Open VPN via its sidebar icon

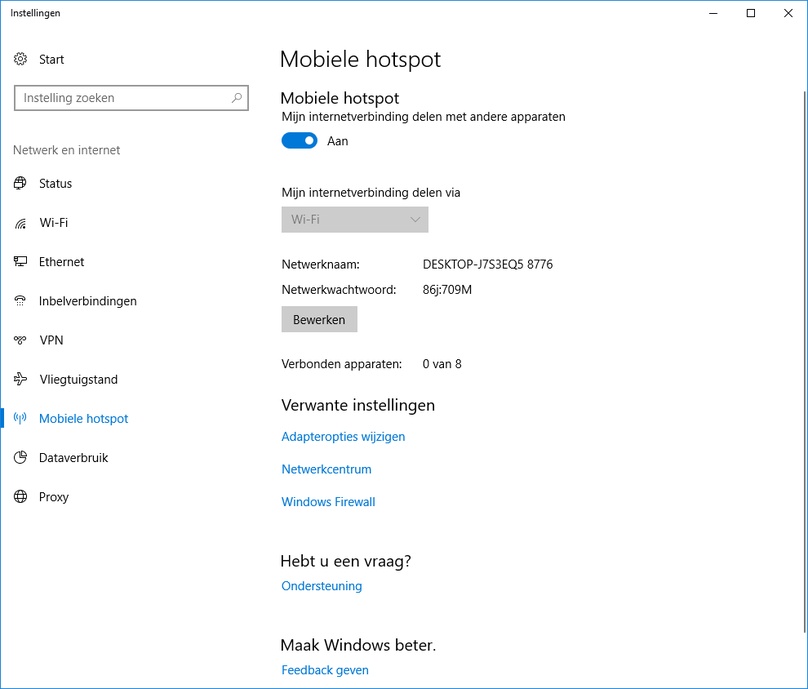(x=20, y=340)
